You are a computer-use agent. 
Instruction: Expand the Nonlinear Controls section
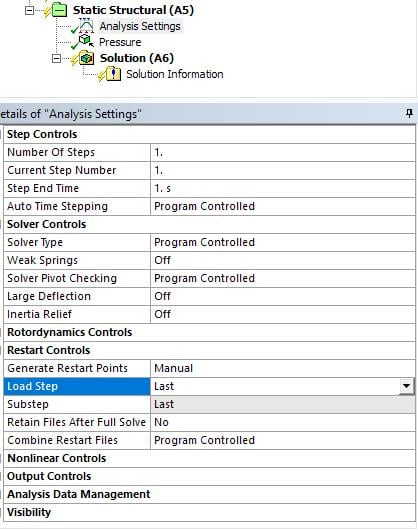56,458
